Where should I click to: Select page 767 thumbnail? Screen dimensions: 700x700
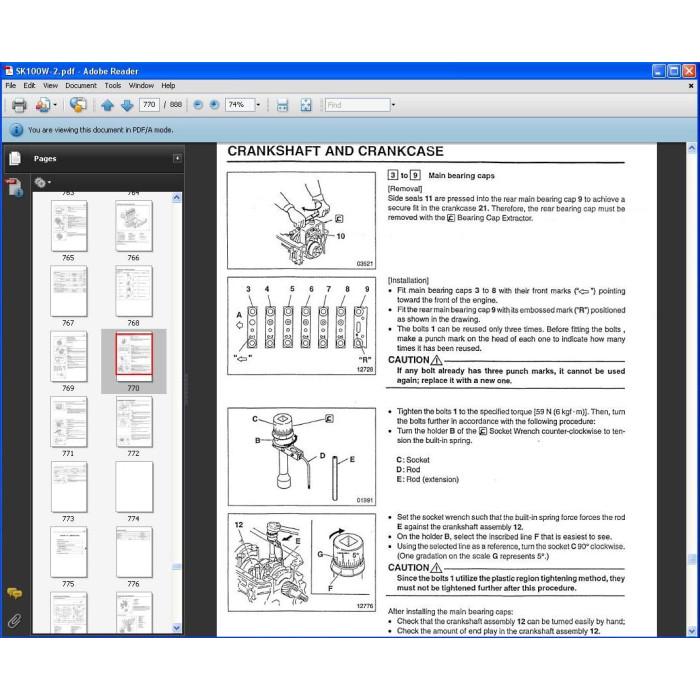pos(69,291)
